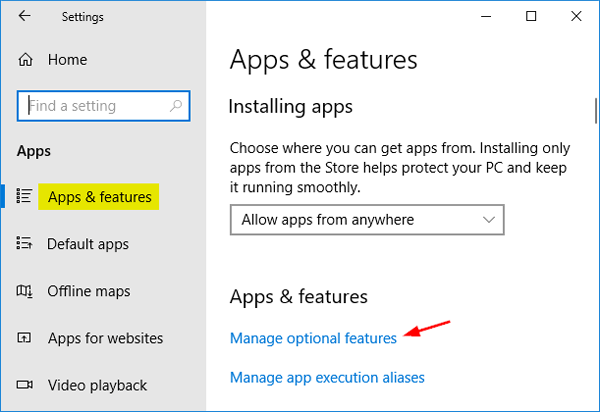Navigate to Video playback settings

point(97,385)
